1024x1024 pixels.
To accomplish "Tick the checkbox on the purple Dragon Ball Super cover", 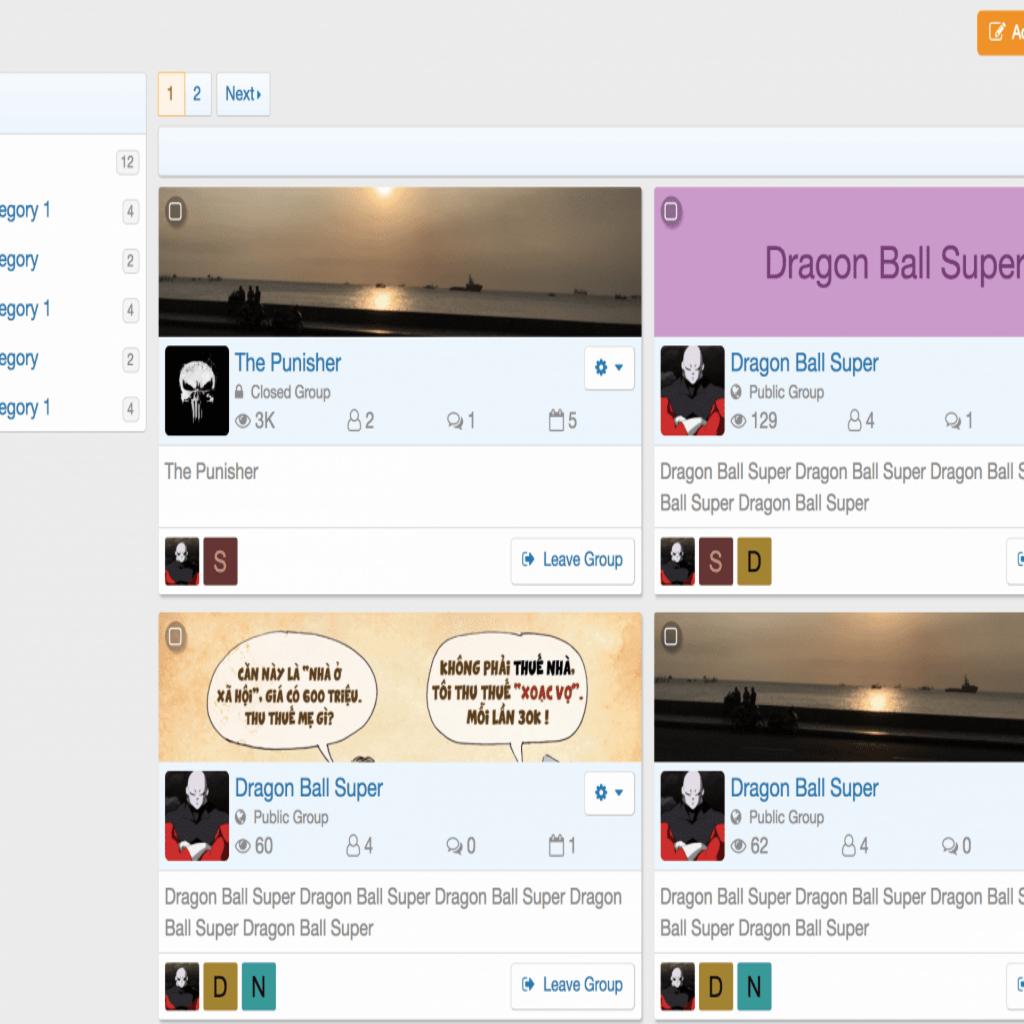I will pyautogui.click(x=671, y=212).
